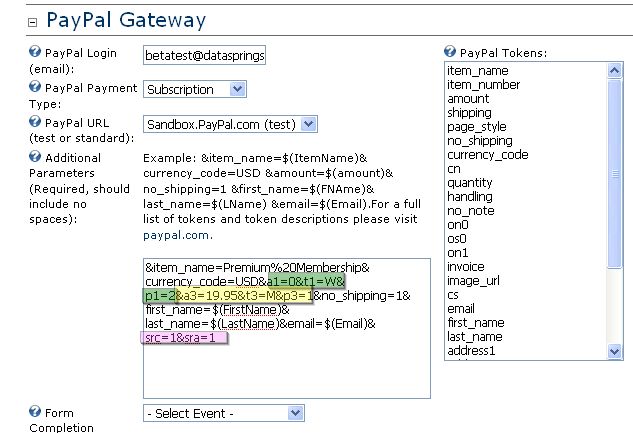Open the Sandbox.PayPal.com URL dropdown

click(230, 124)
